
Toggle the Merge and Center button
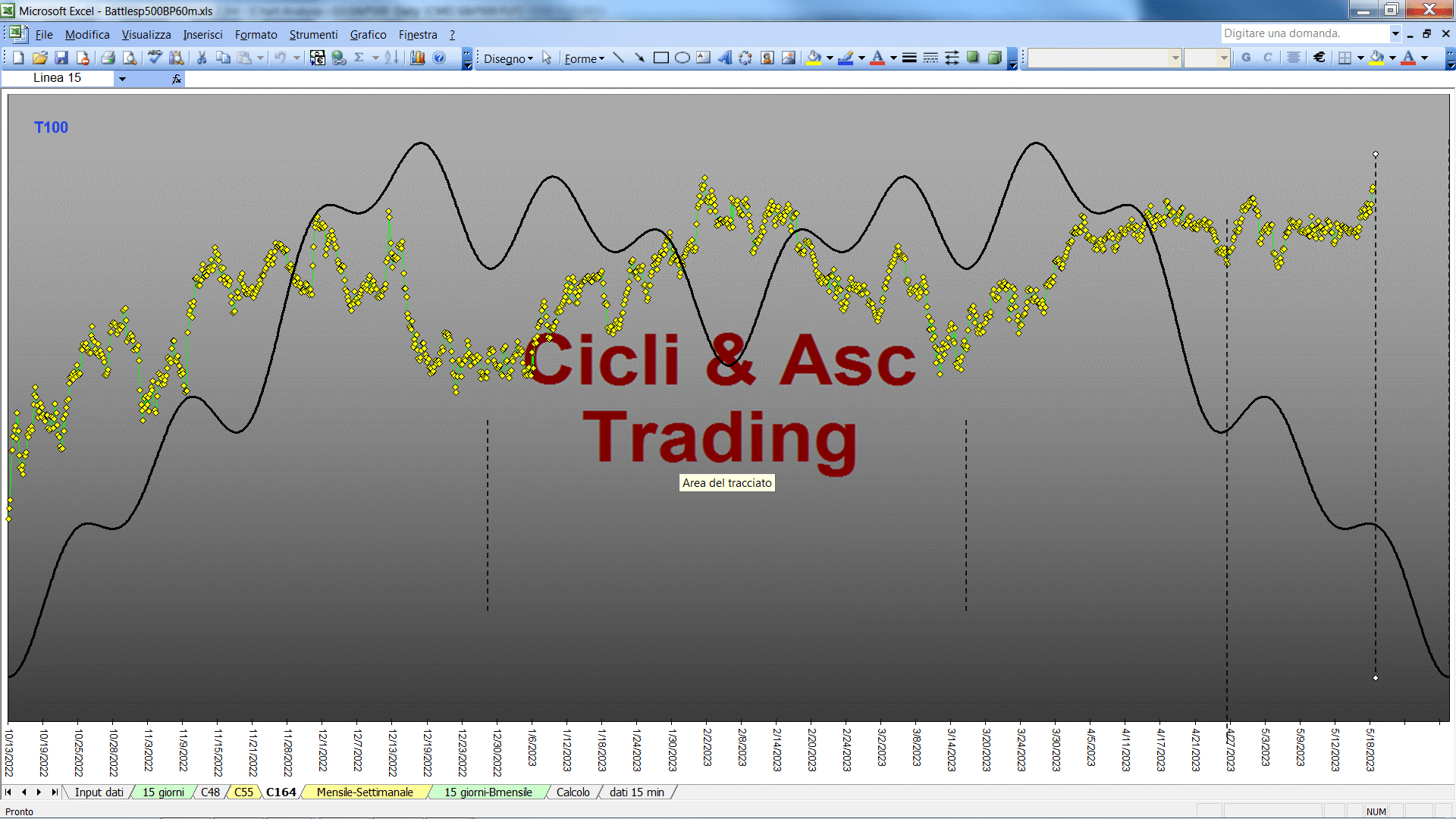[x=1294, y=58]
